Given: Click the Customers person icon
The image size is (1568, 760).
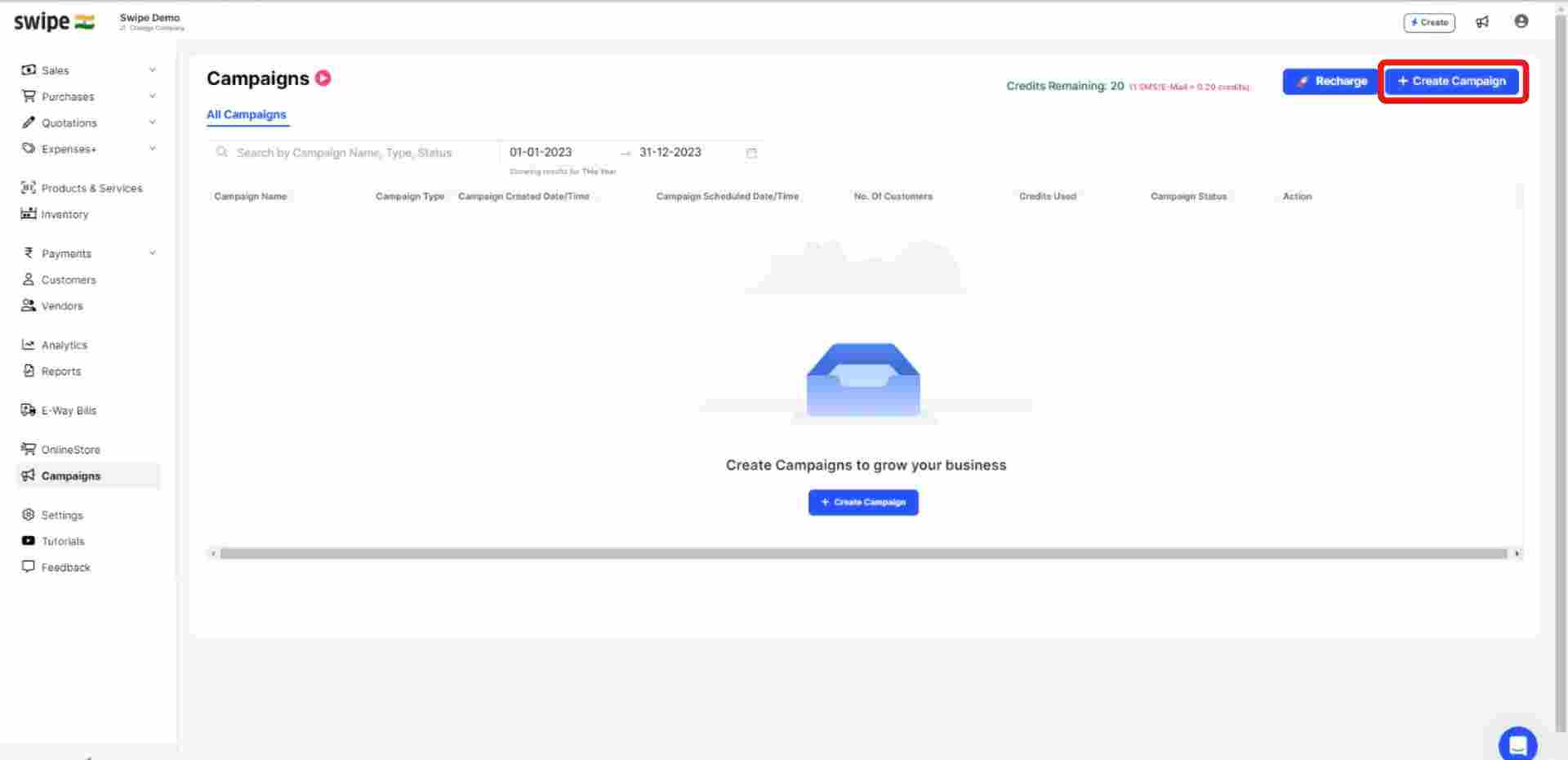Looking at the screenshot, I should (x=29, y=279).
